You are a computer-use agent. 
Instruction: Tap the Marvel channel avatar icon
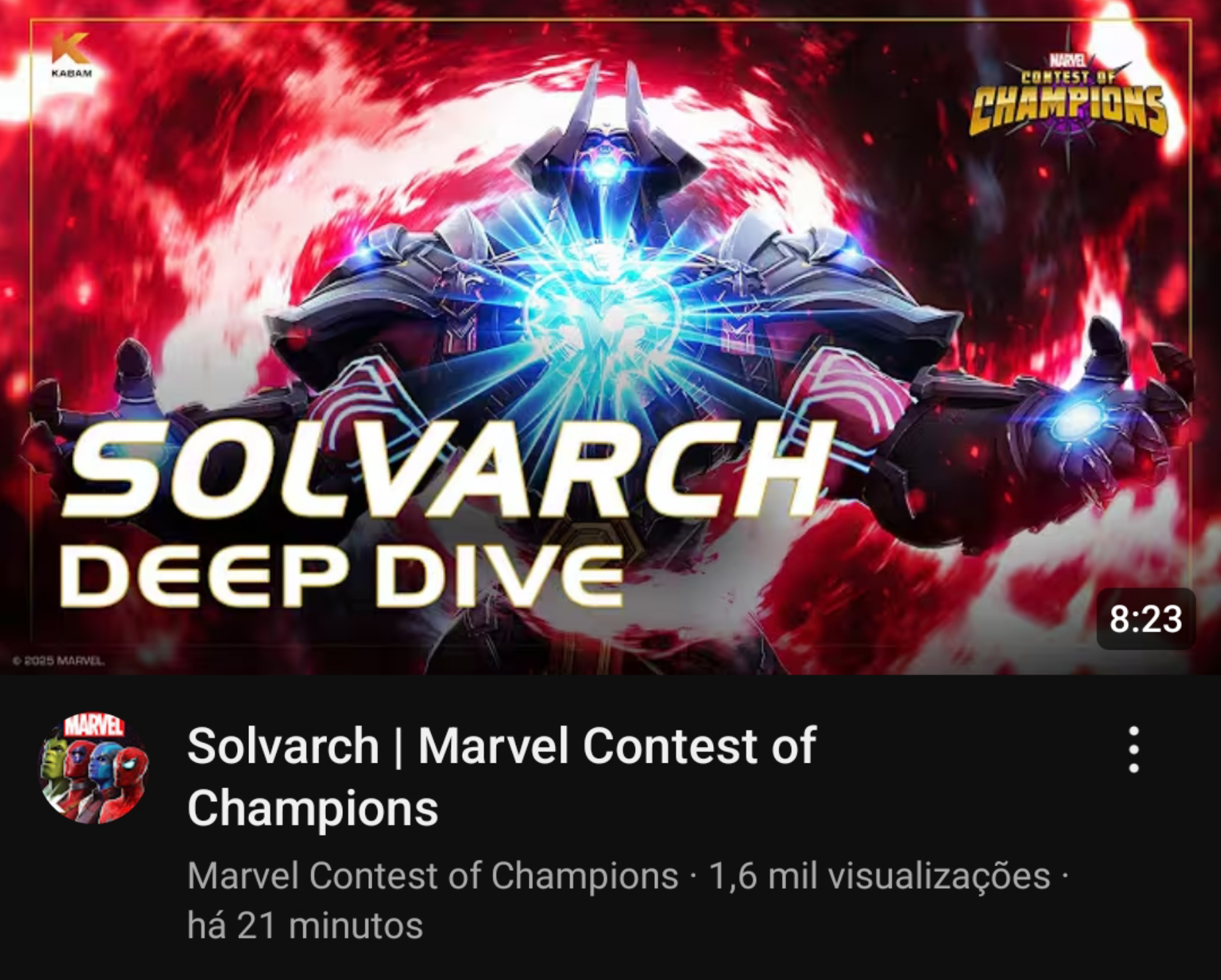click(x=94, y=768)
